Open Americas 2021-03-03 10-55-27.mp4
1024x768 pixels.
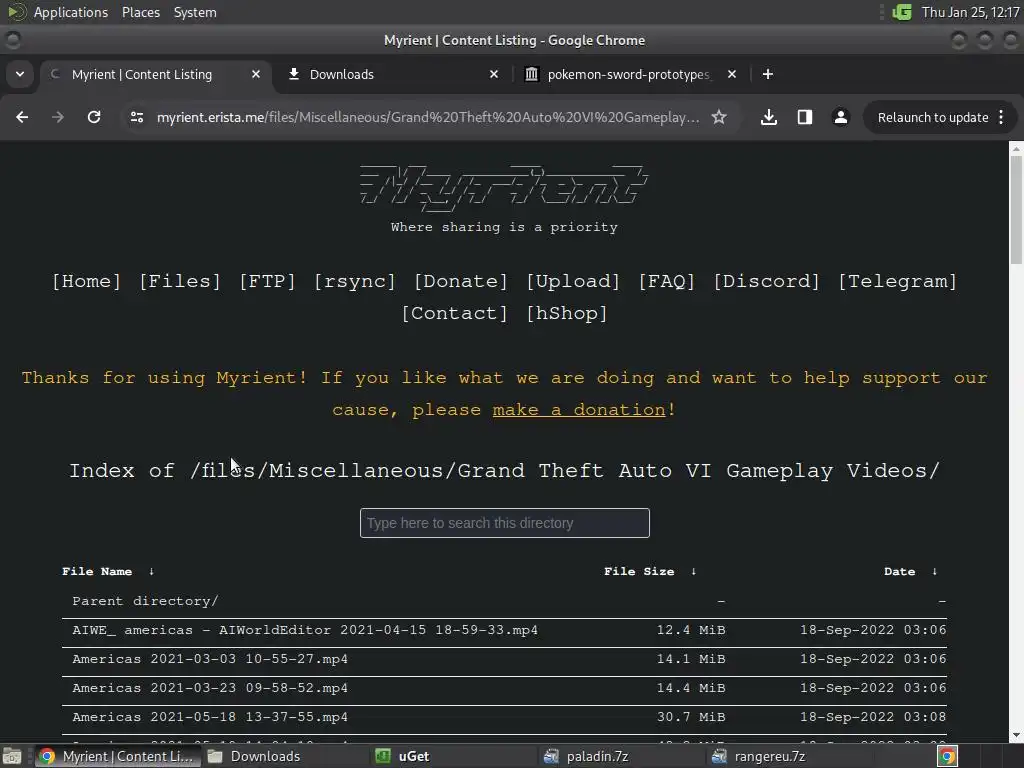[210, 659]
